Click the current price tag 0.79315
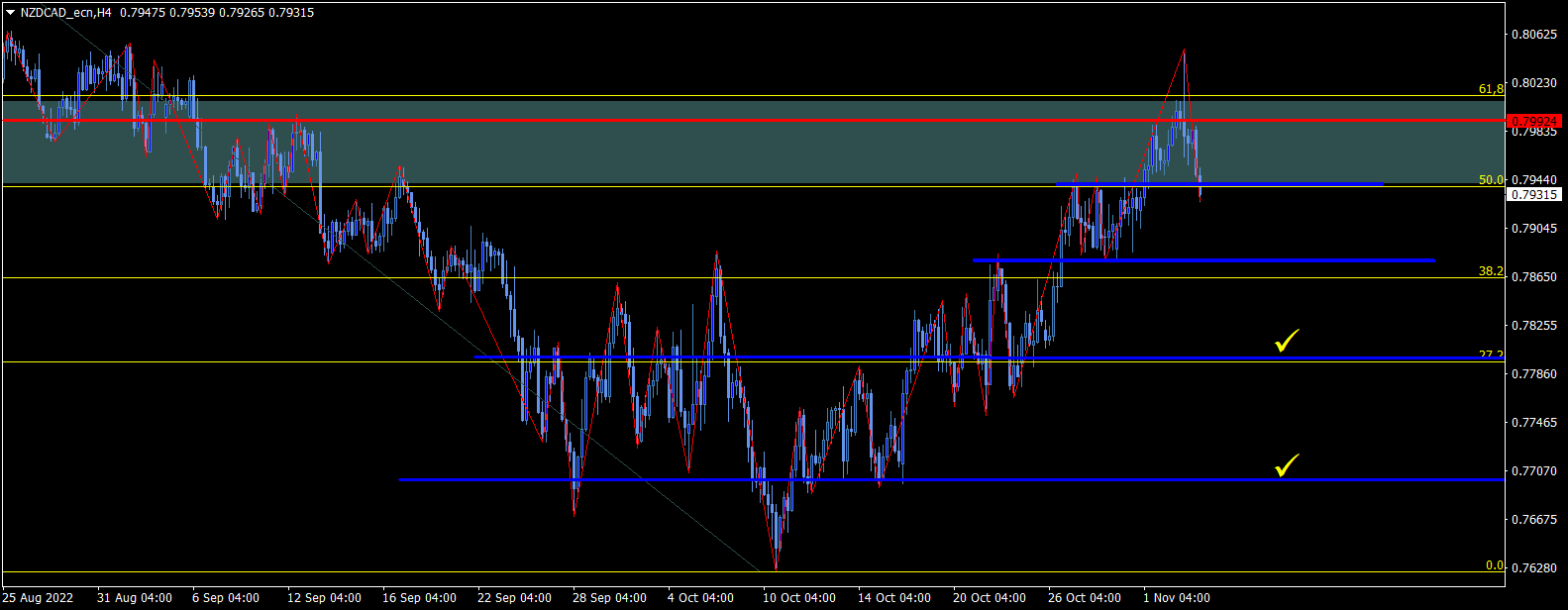This screenshot has height=610, width=1568. point(1534,194)
